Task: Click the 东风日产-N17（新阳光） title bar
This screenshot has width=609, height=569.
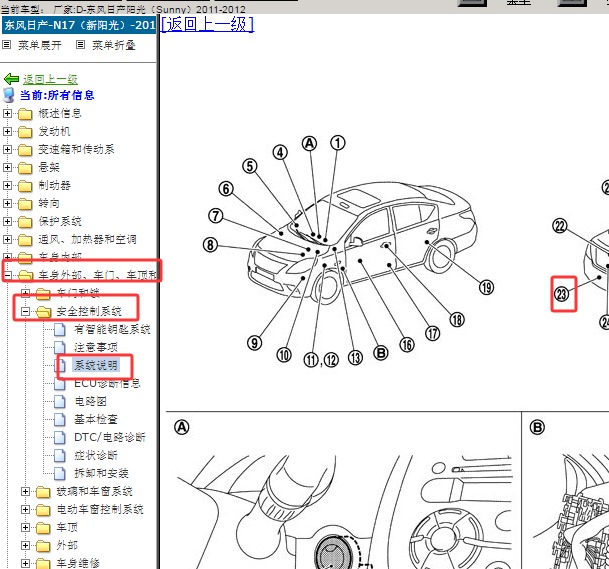Action: point(78,25)
